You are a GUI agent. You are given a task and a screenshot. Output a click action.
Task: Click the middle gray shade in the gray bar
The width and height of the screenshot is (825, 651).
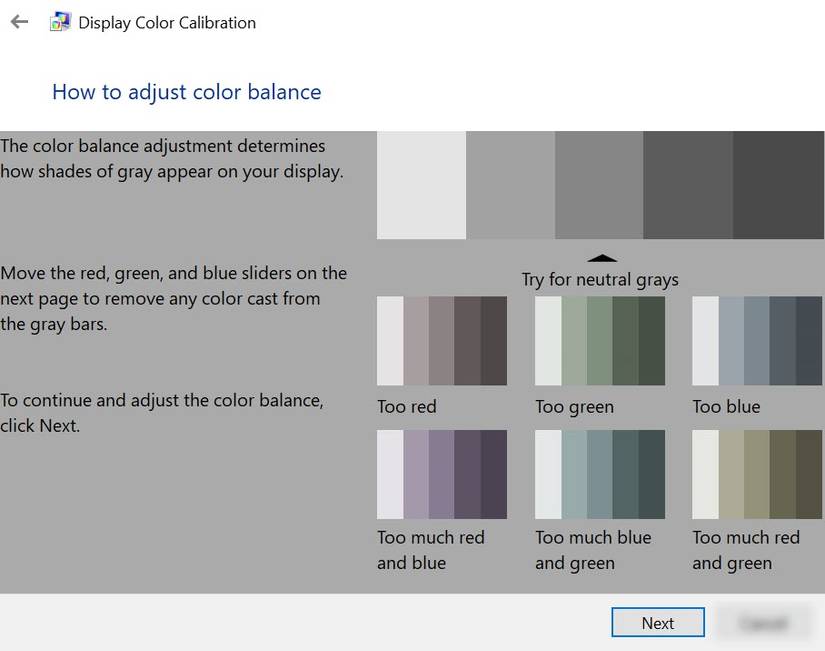pos(600,184)
